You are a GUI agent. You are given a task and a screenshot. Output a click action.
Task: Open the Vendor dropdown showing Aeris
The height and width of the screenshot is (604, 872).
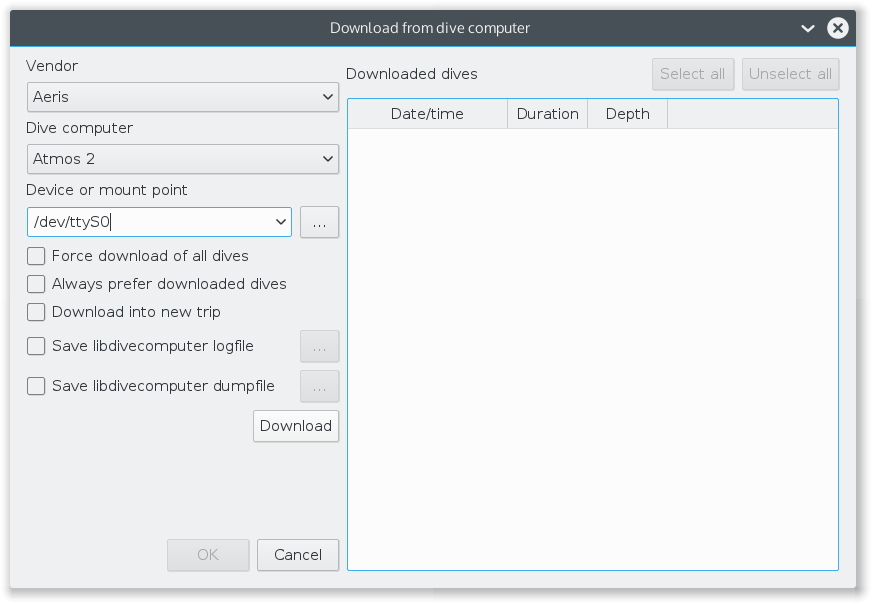182,97
